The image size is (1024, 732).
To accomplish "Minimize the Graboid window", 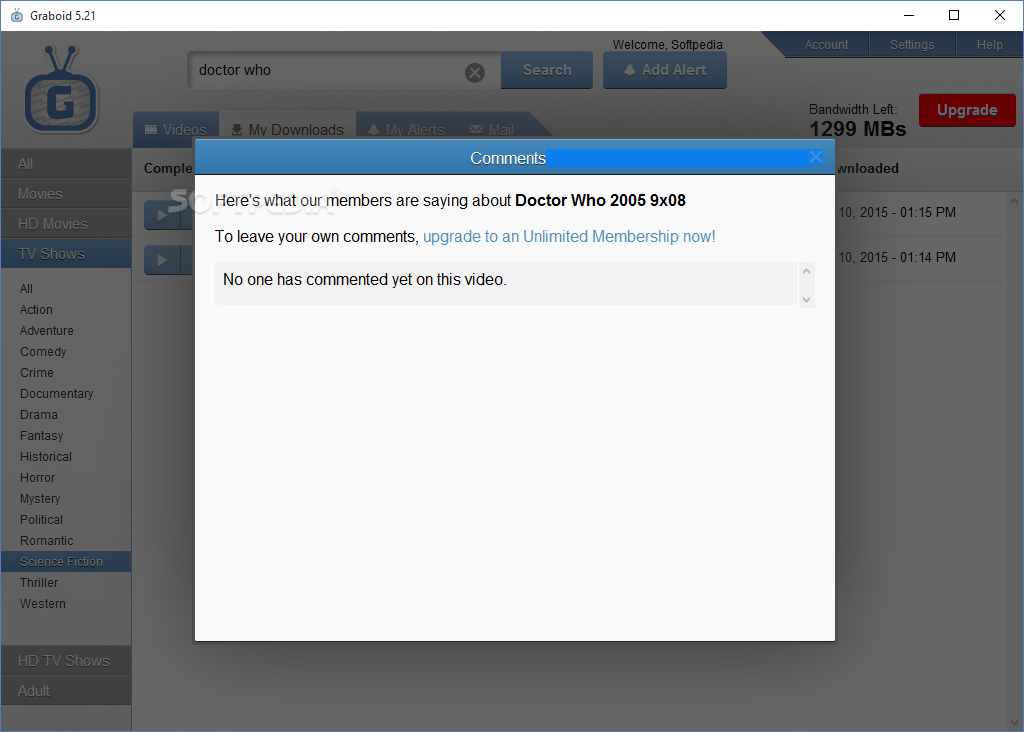I will [x=908, y=15].
